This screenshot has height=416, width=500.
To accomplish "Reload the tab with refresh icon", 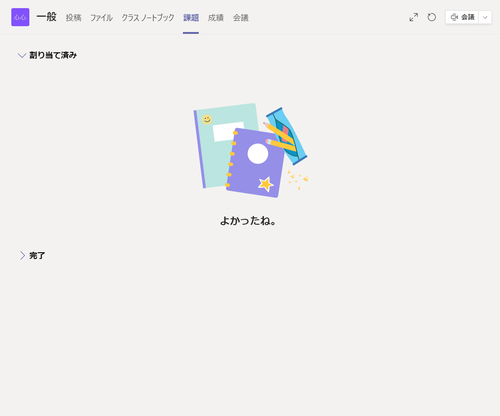I will pos(432,17).
